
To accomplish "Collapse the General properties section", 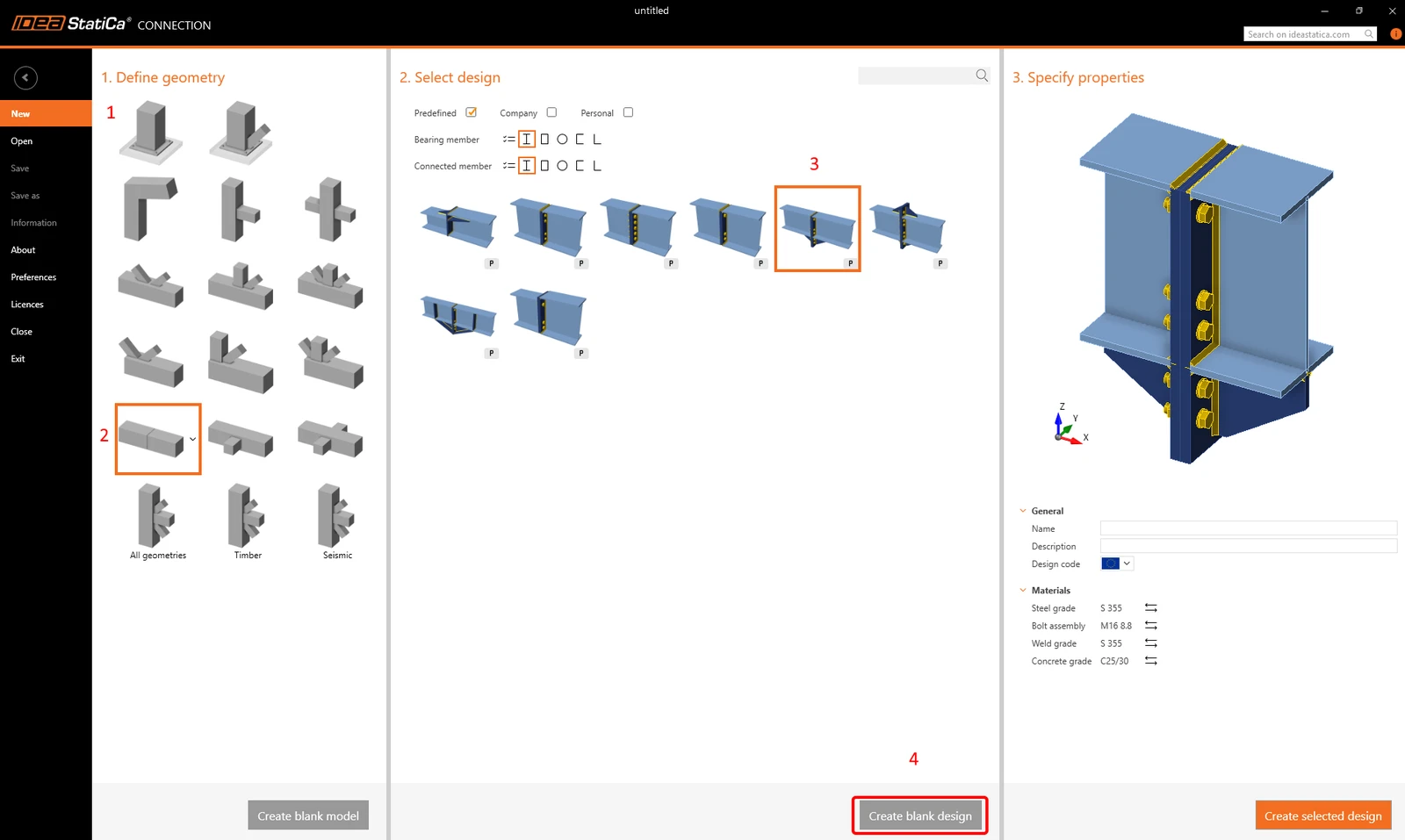I will click(1023, 511).
